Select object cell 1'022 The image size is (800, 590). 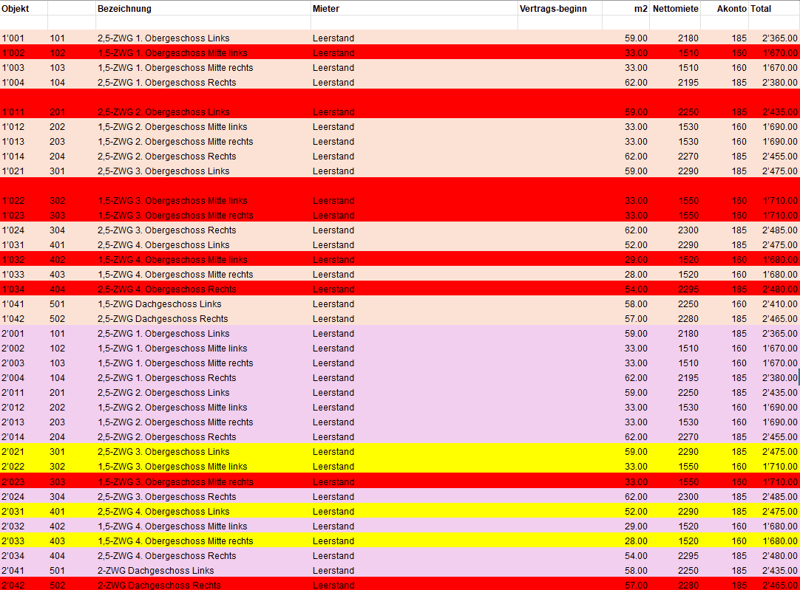[x=13, y=201]
